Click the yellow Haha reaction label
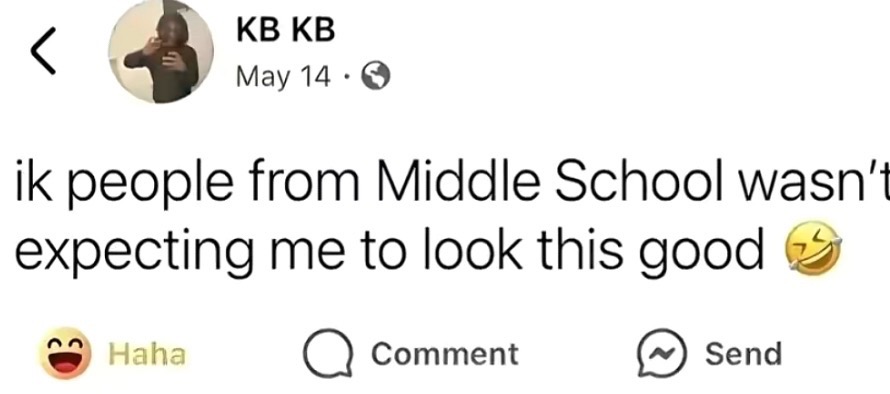890x394 pixels. click(147, 354)
